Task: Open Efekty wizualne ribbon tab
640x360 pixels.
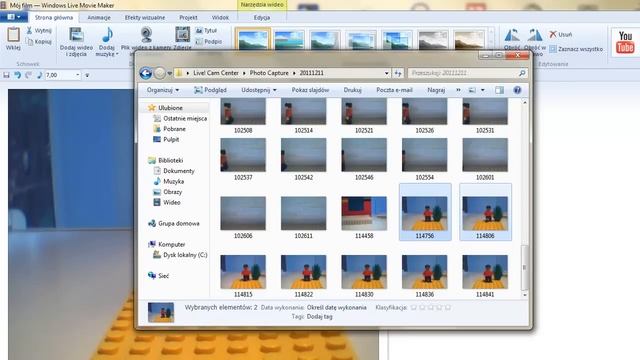Action: (x=145, y=18)
